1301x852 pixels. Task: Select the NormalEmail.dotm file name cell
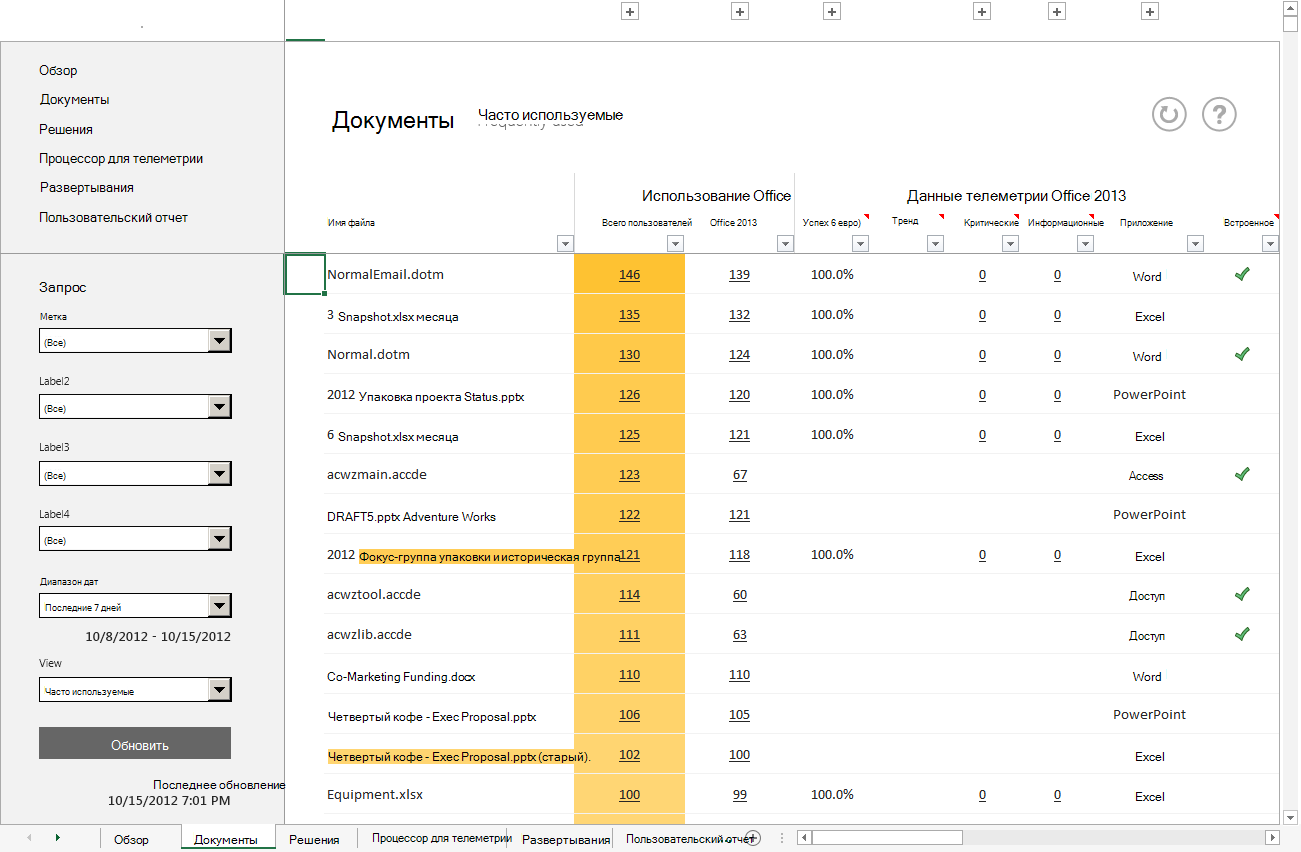tap(385, 274)
